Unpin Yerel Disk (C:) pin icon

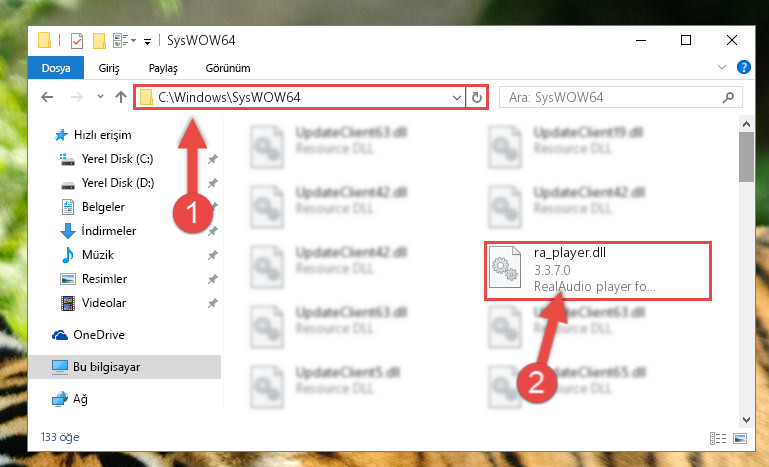(212, 159)
